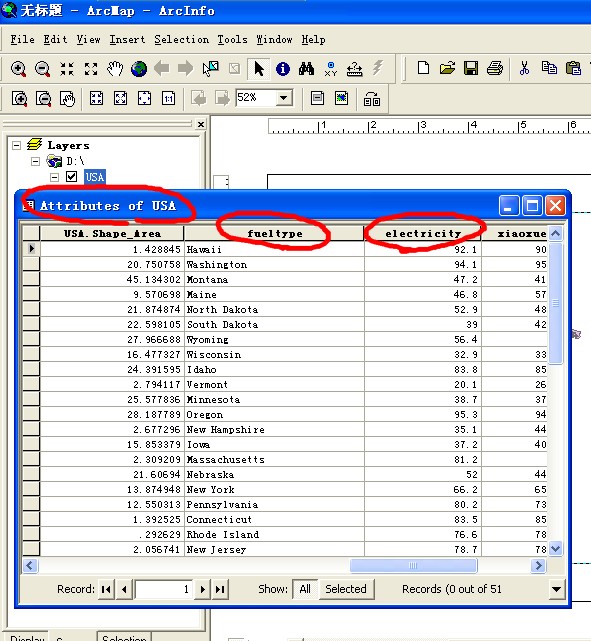
Task: Click the Go To XY icon
Action: coord(330,69)
